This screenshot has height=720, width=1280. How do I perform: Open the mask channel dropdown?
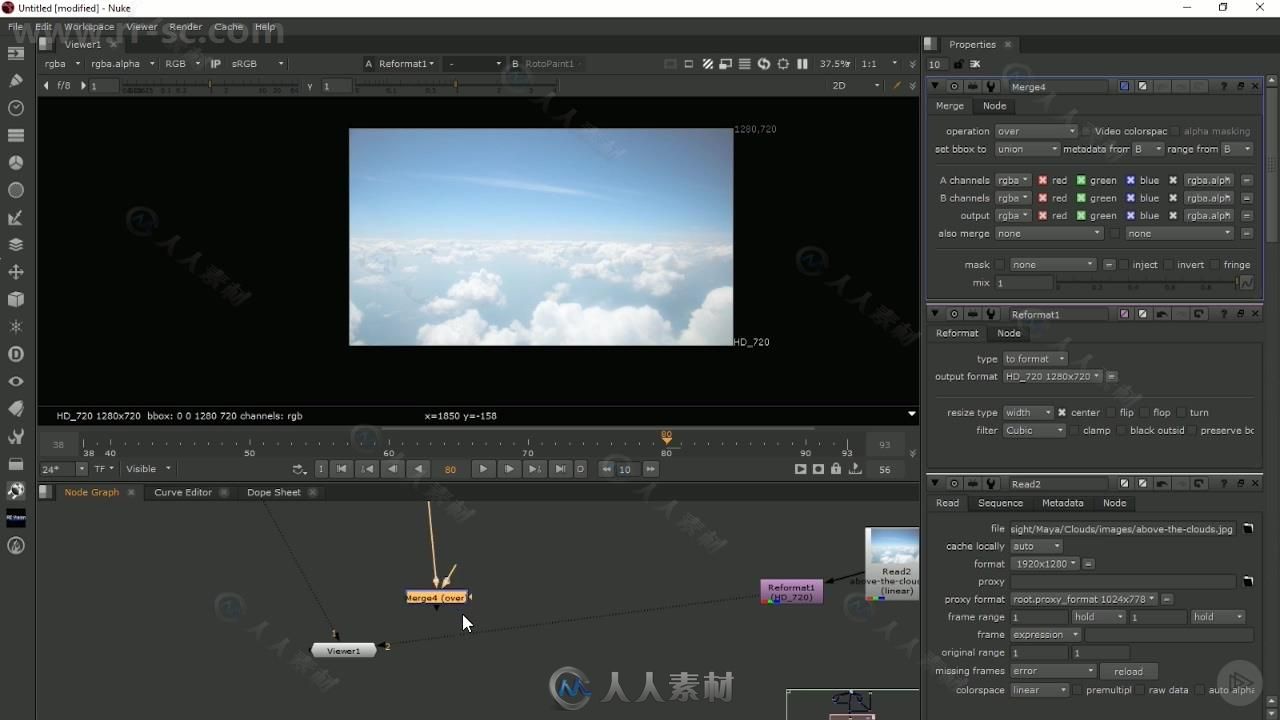click(1053, 265)
